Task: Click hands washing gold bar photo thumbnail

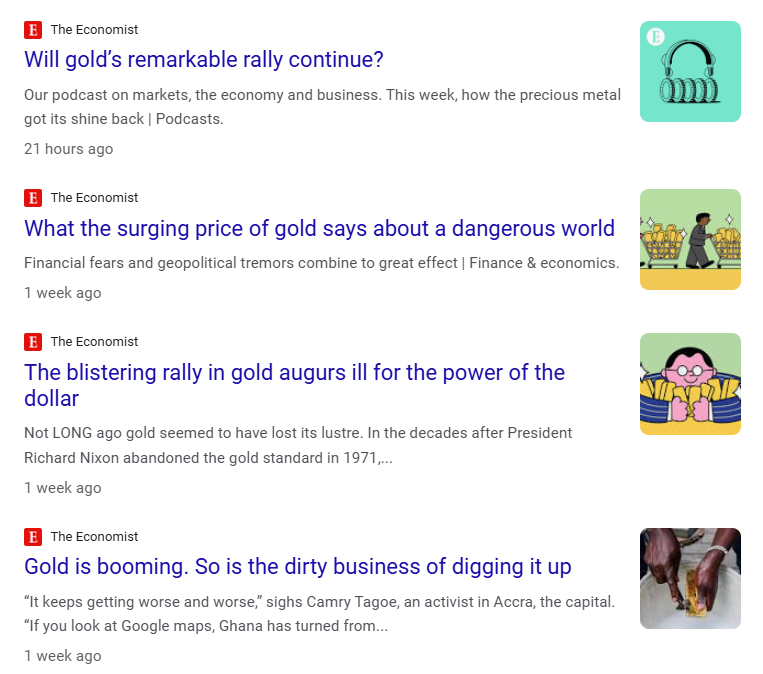Action: (690, 578)
